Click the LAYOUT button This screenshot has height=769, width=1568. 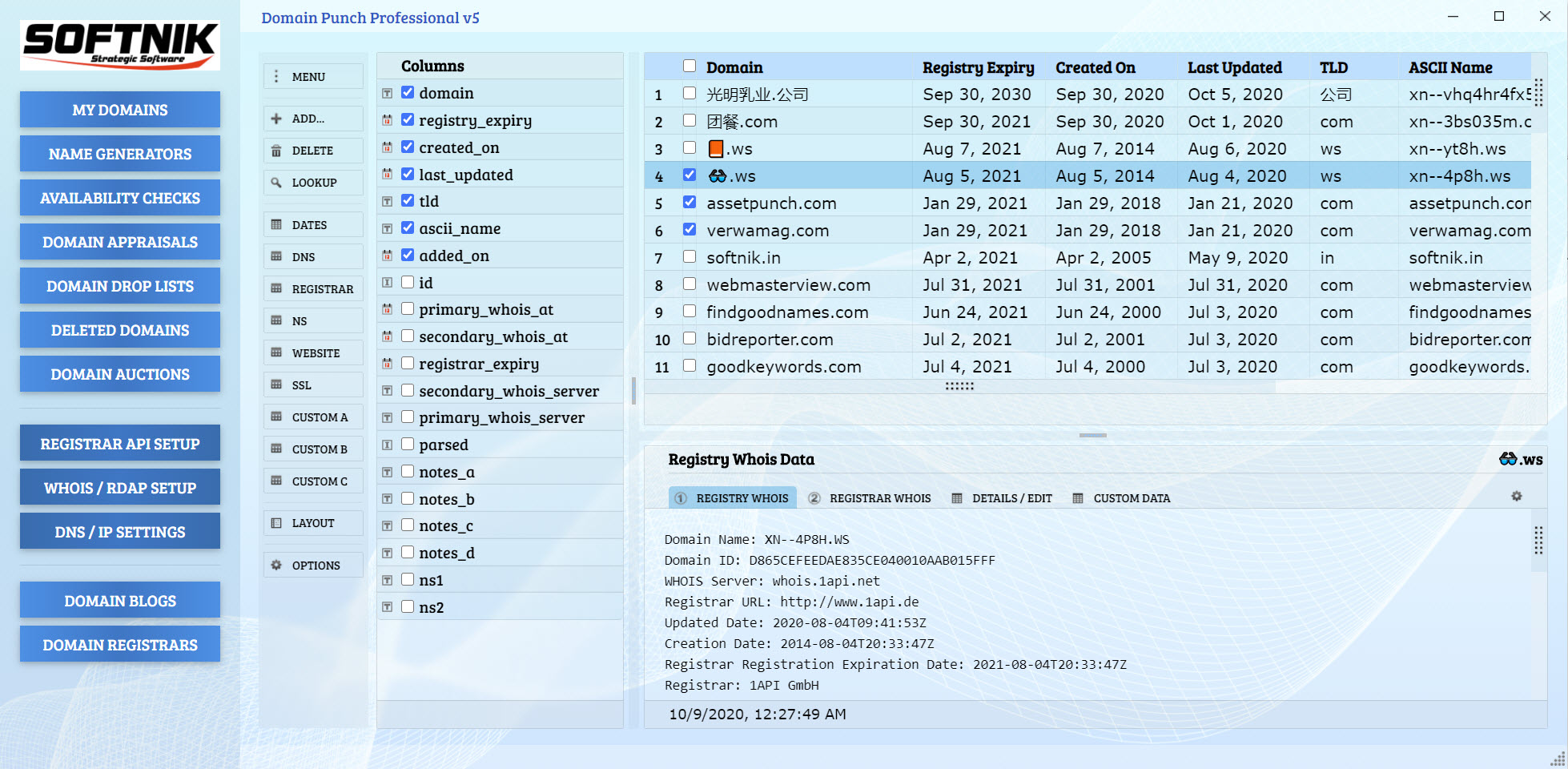[x=312, y=523]
